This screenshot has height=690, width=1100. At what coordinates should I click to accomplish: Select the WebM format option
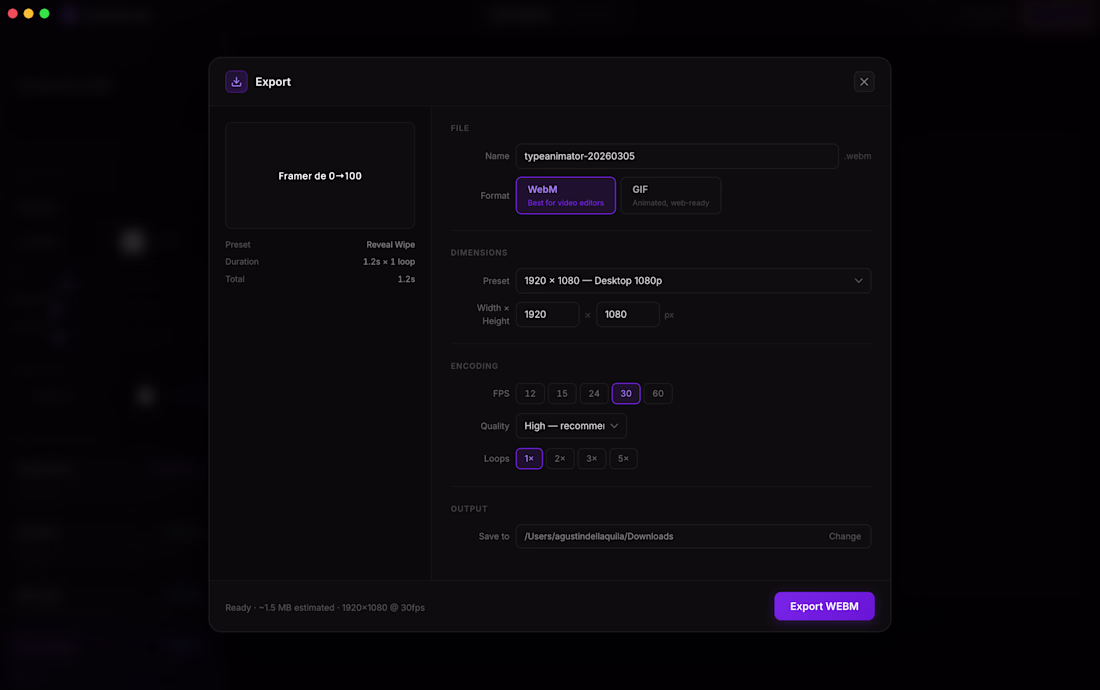coord(565,195)
